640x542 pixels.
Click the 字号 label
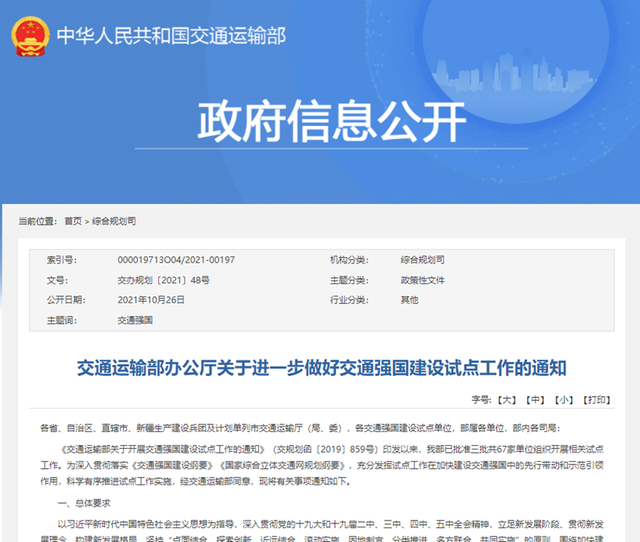coord(481,400)
